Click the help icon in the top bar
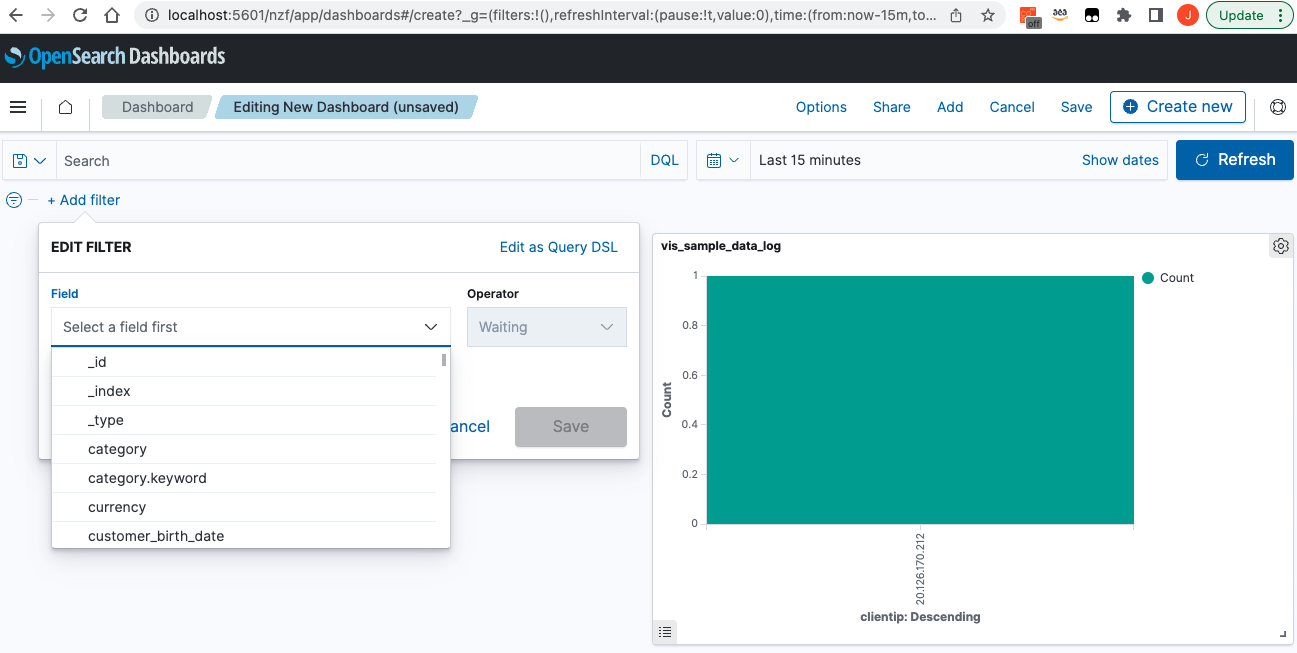The image size is (1297, 653). click(1277, 107)
